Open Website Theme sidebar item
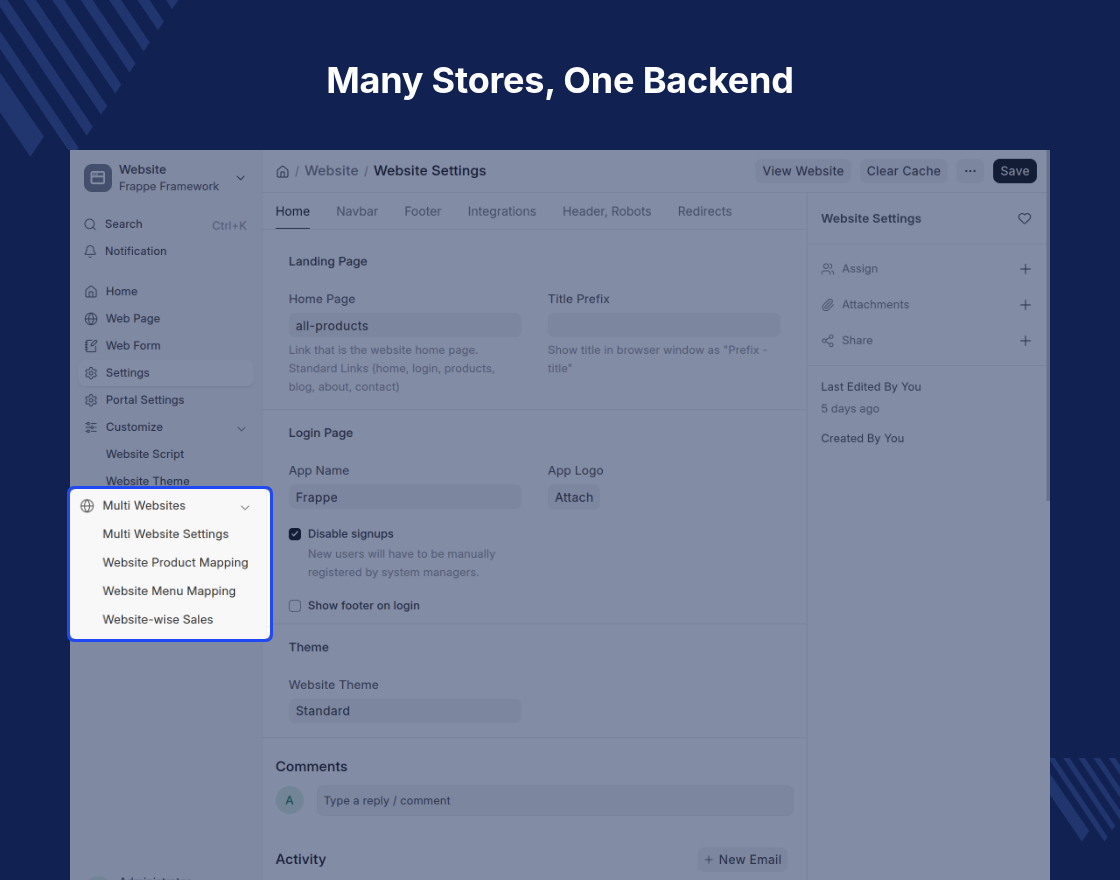Image resolution: width=1120 pixels, height=880 pixels. click(x=148, y=481)
